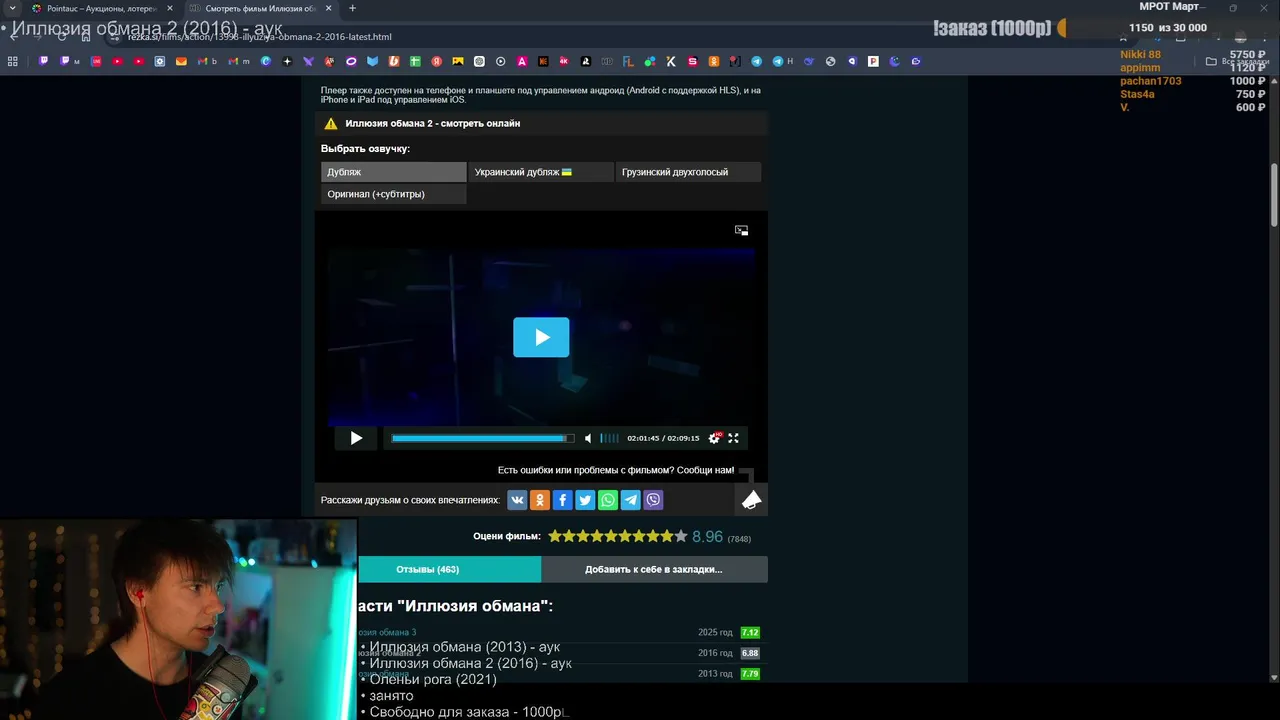Open a new browser tab

click(x=352, y=8)
